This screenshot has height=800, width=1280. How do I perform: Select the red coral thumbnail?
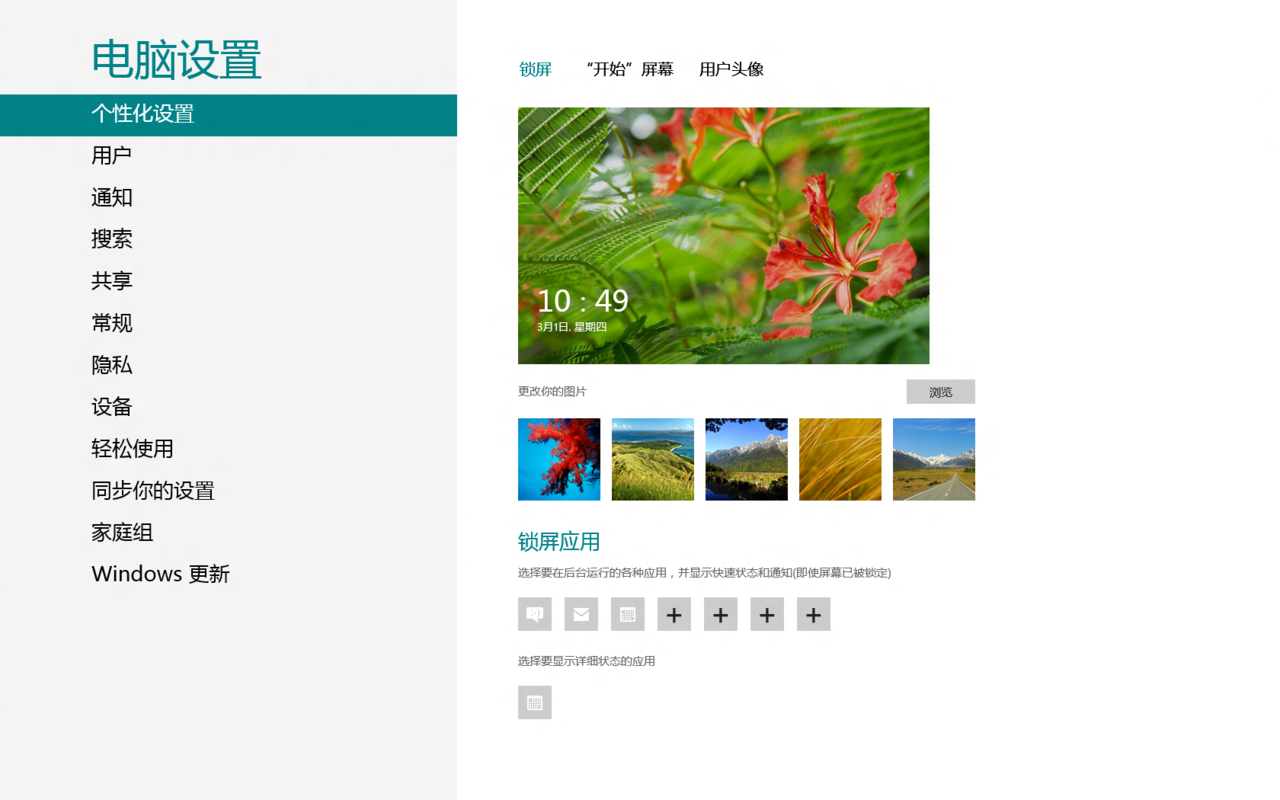coord(559,459)
